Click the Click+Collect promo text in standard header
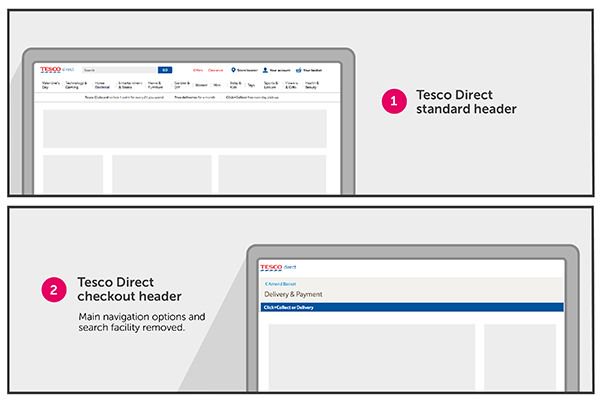The image size is (600, 403). click(252, 98)
